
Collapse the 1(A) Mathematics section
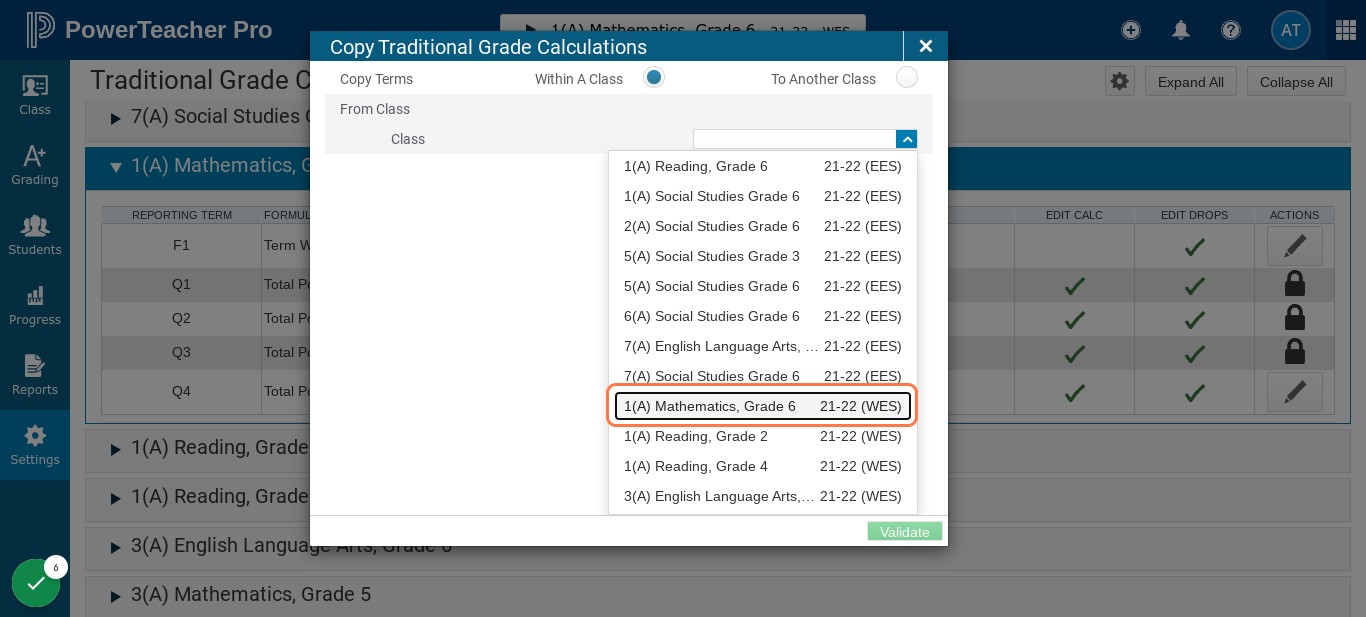point(116,167)
